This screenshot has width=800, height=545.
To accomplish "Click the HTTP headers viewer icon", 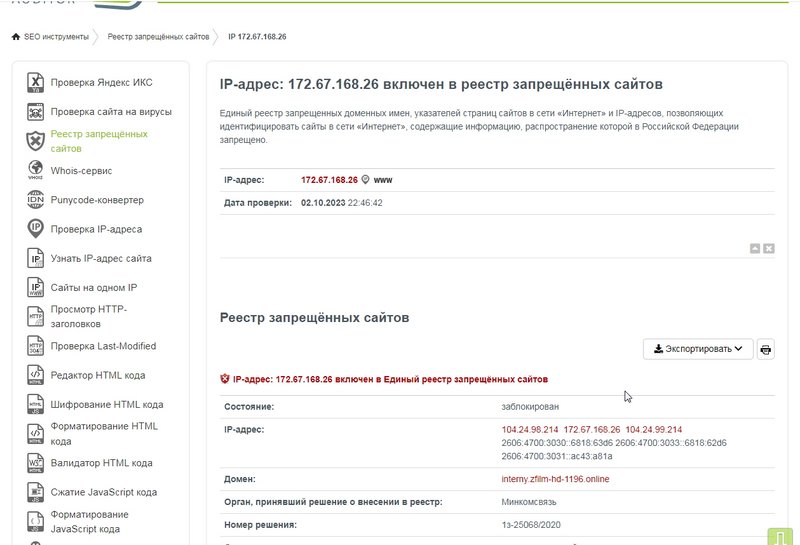I will click(35, 316).
